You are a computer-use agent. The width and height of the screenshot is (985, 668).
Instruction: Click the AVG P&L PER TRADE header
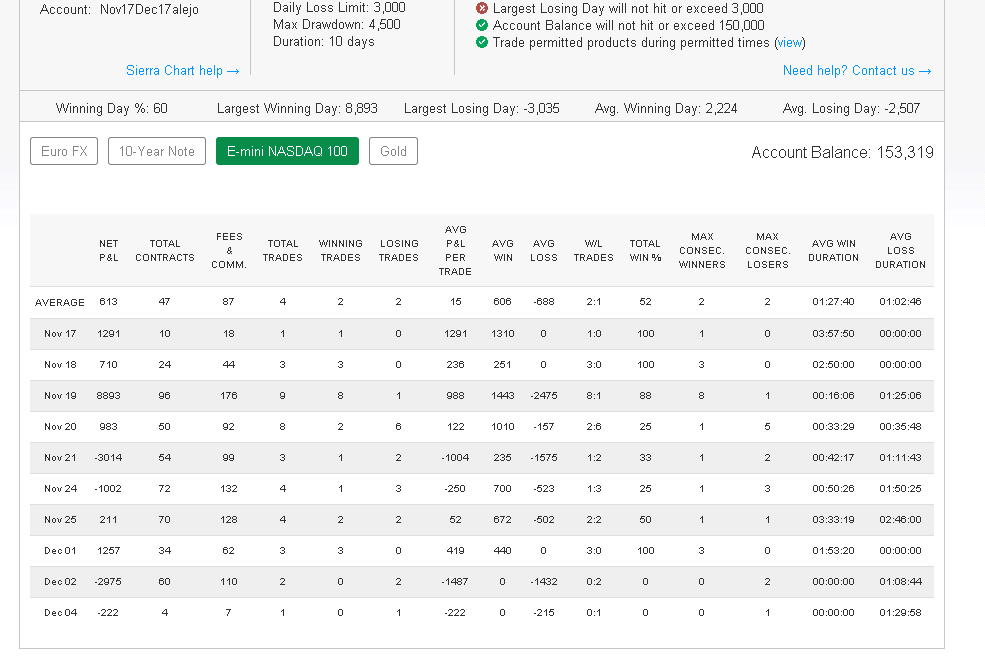point(455,250)
